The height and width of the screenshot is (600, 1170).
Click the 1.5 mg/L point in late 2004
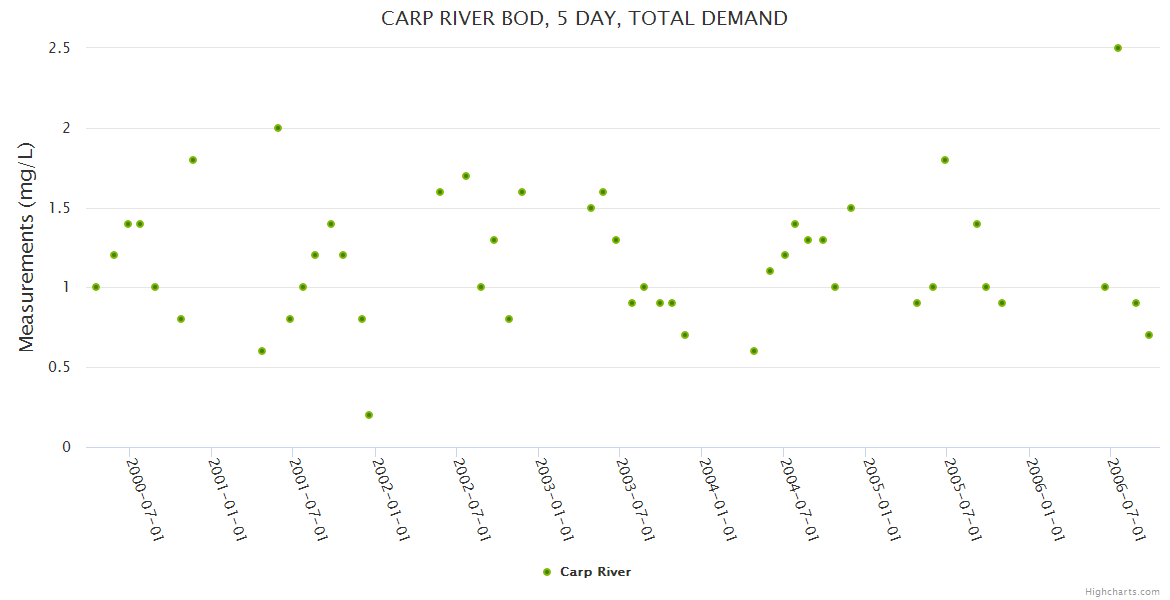(851, 208)
